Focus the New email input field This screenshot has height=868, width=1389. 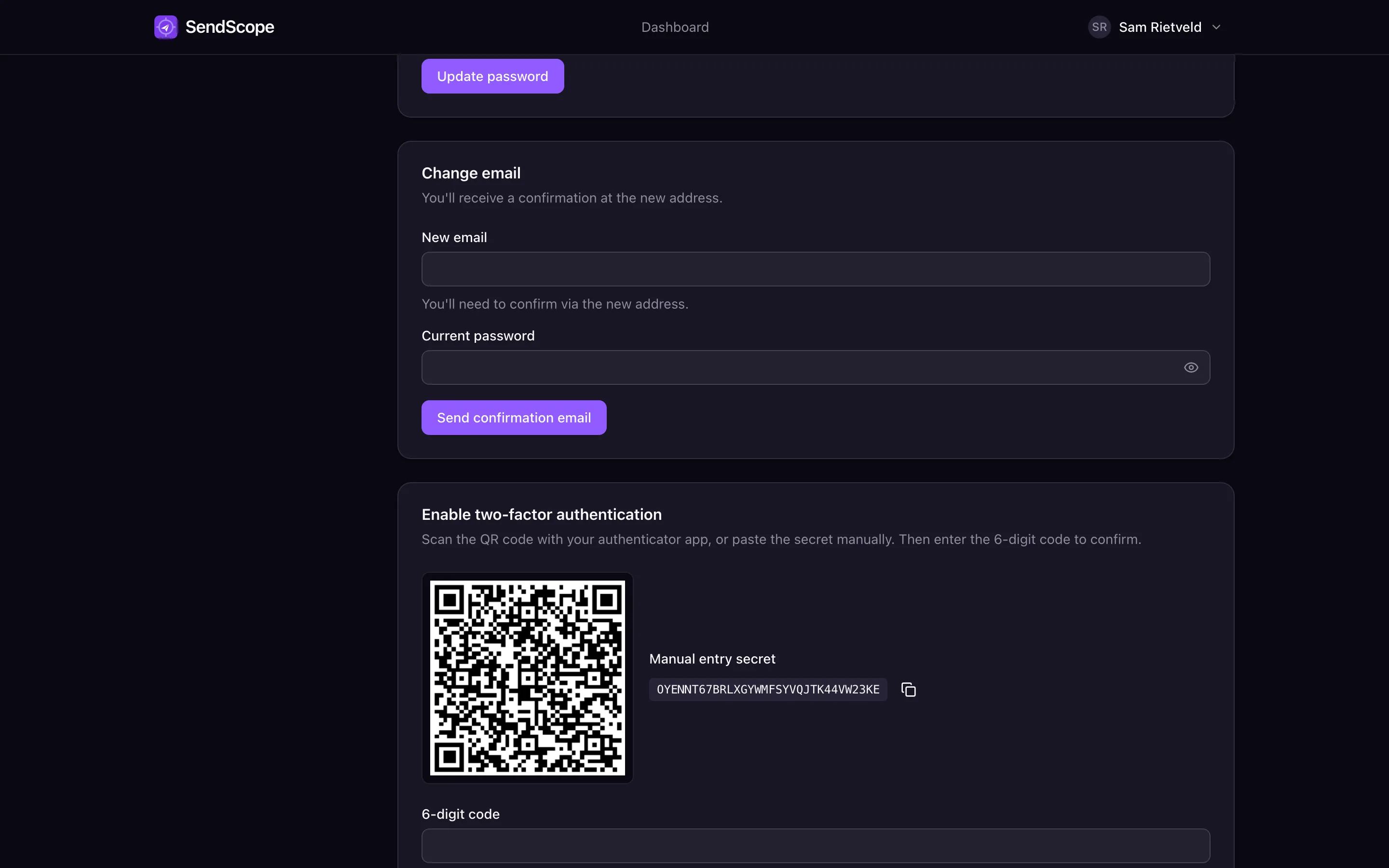coord(816,269)
